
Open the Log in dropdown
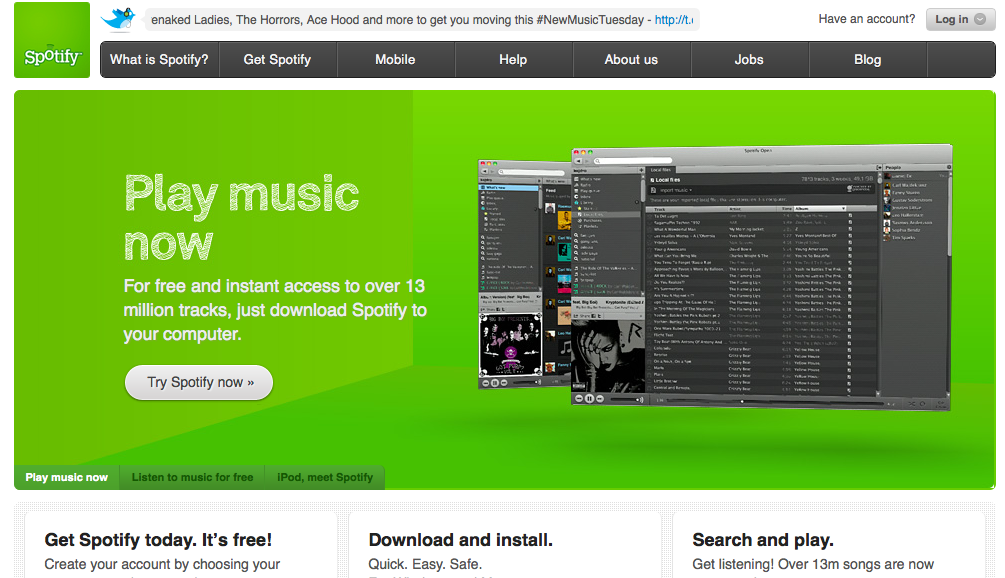pyautogui.click(x=960, y=19)
